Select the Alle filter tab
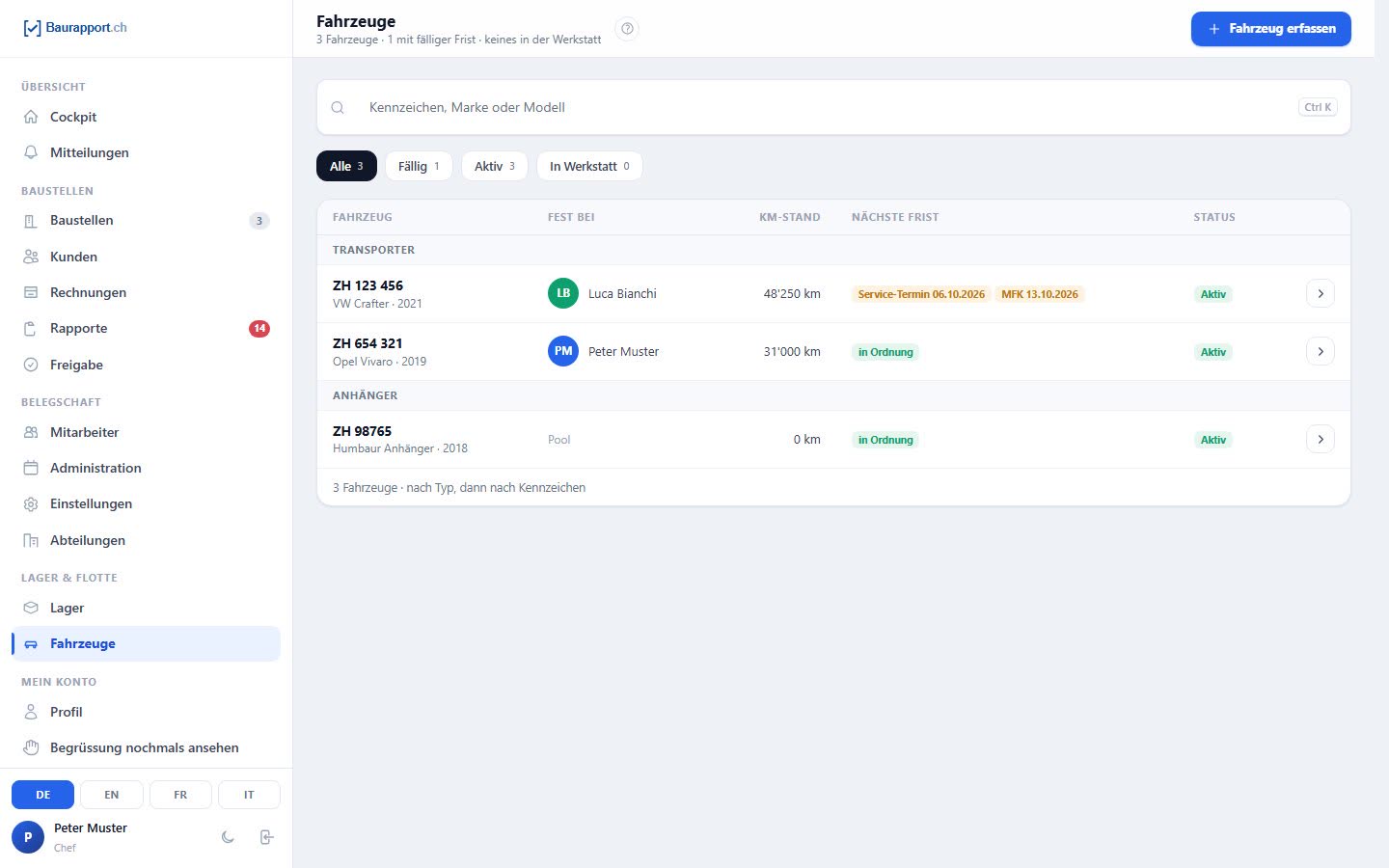Viewport: 1389px width, 868px height. tap(346, 166)
